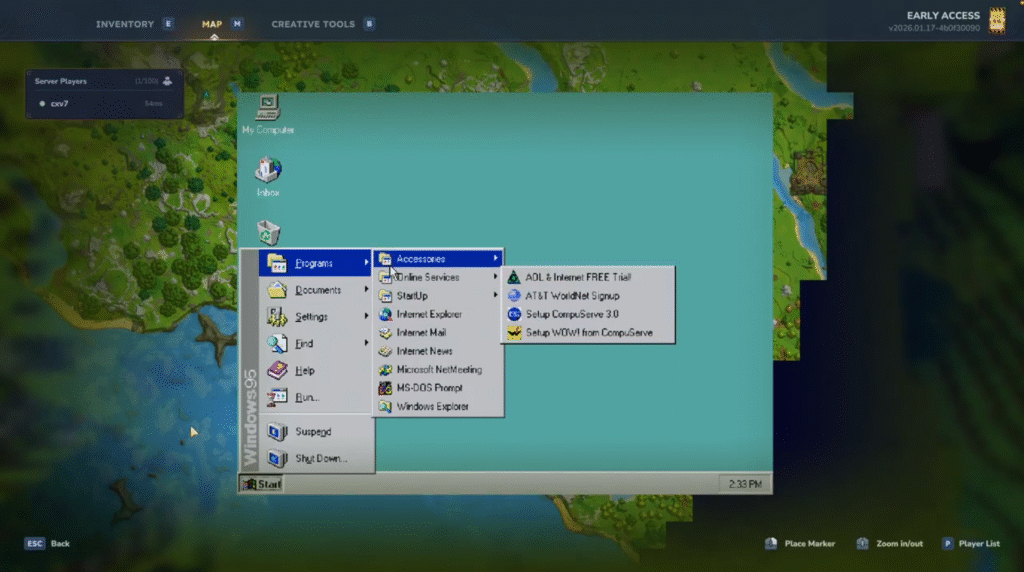The height and width of the screenshot is (572, 1024).
Task: Click the Windows Start button
Action: (261, 484)
